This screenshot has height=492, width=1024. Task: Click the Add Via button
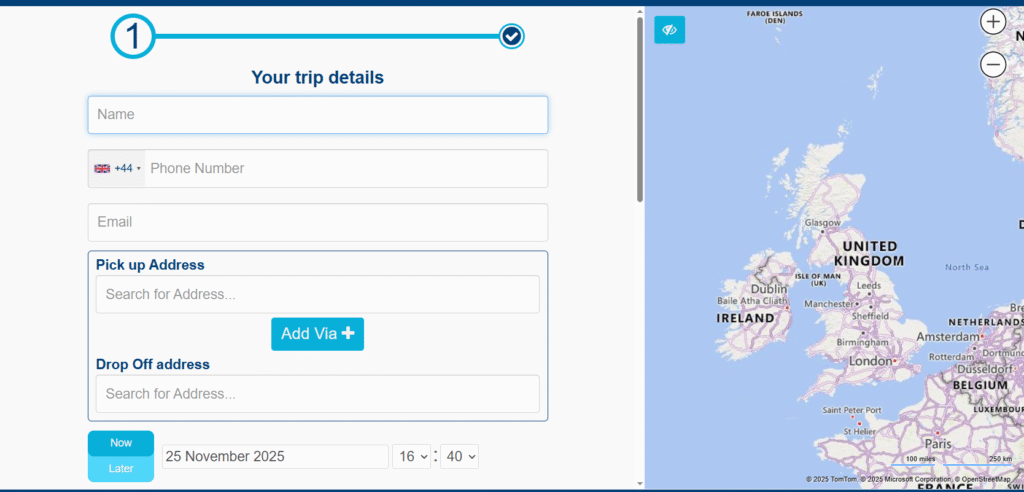tap(317, 334)
